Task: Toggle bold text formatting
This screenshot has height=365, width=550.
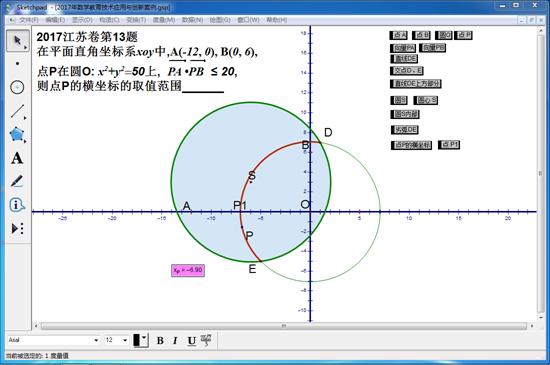Action: (160, 340)
